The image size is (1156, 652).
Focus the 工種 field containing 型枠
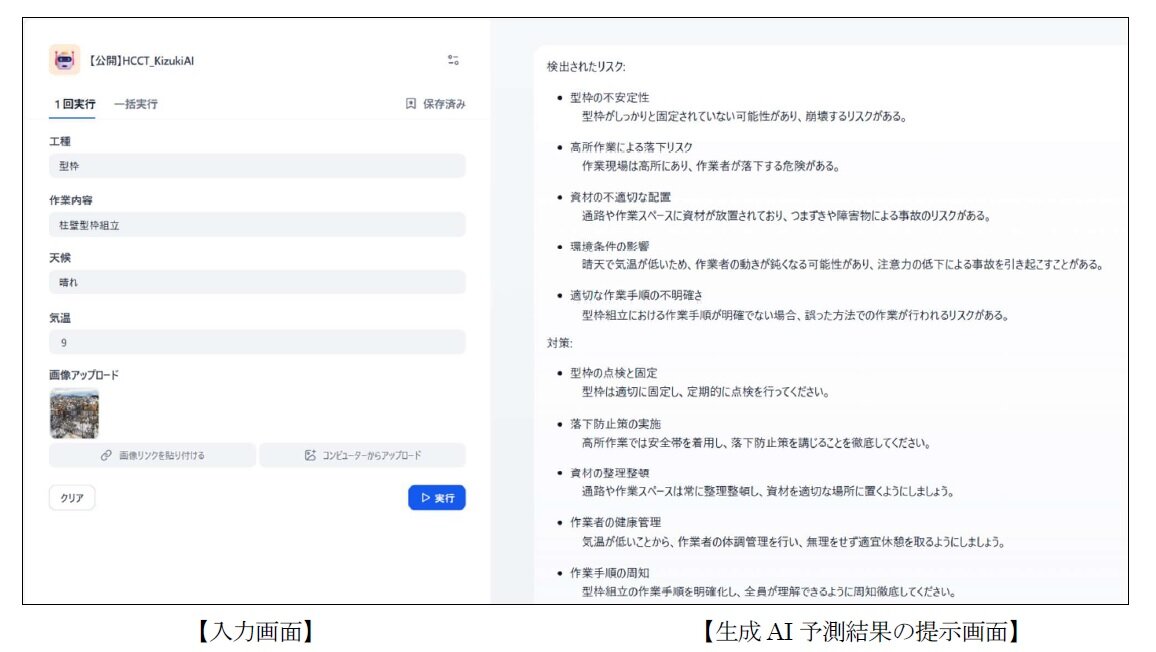(257, 166)
